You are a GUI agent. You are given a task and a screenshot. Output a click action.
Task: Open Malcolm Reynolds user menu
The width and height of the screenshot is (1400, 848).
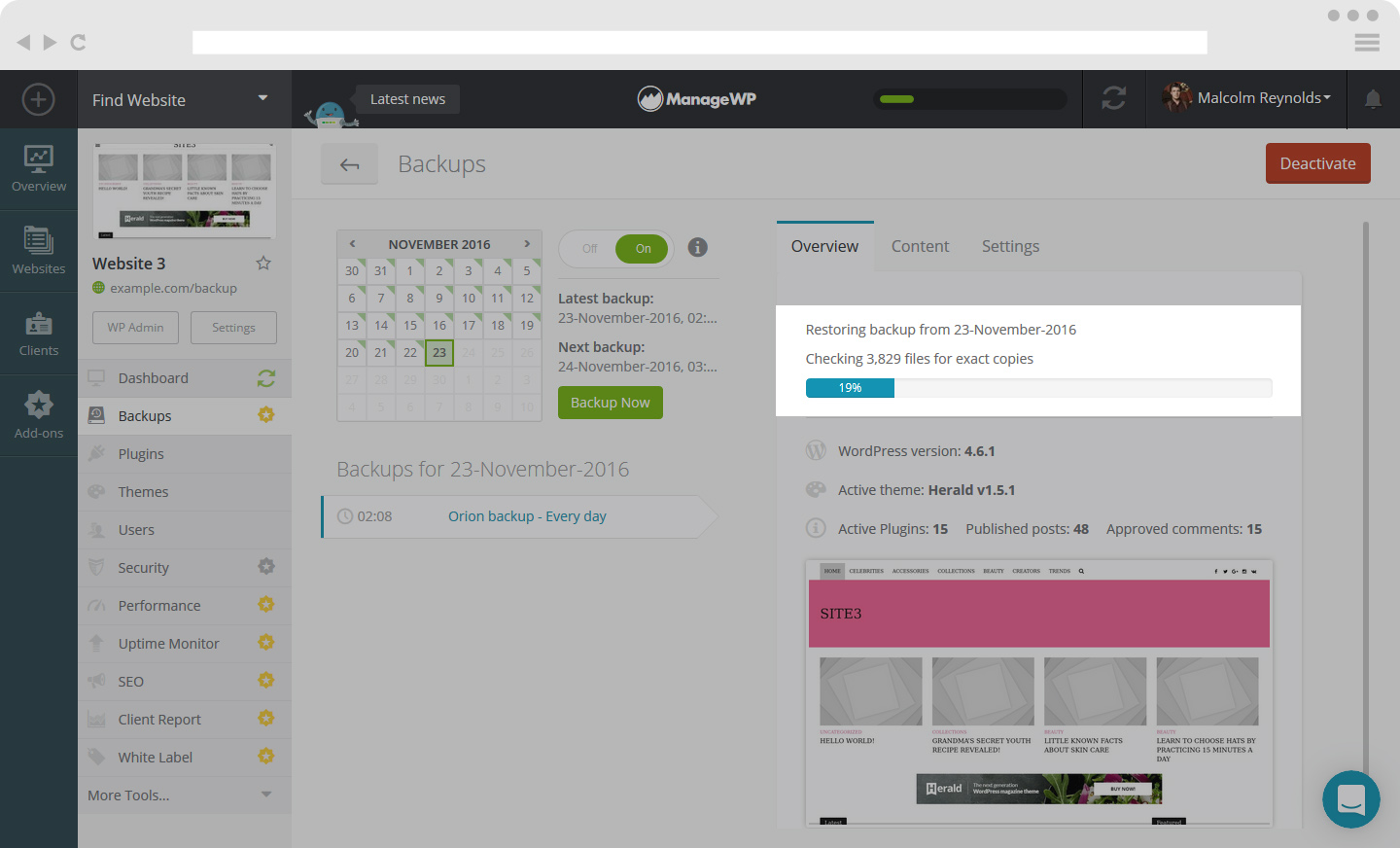1246,98
